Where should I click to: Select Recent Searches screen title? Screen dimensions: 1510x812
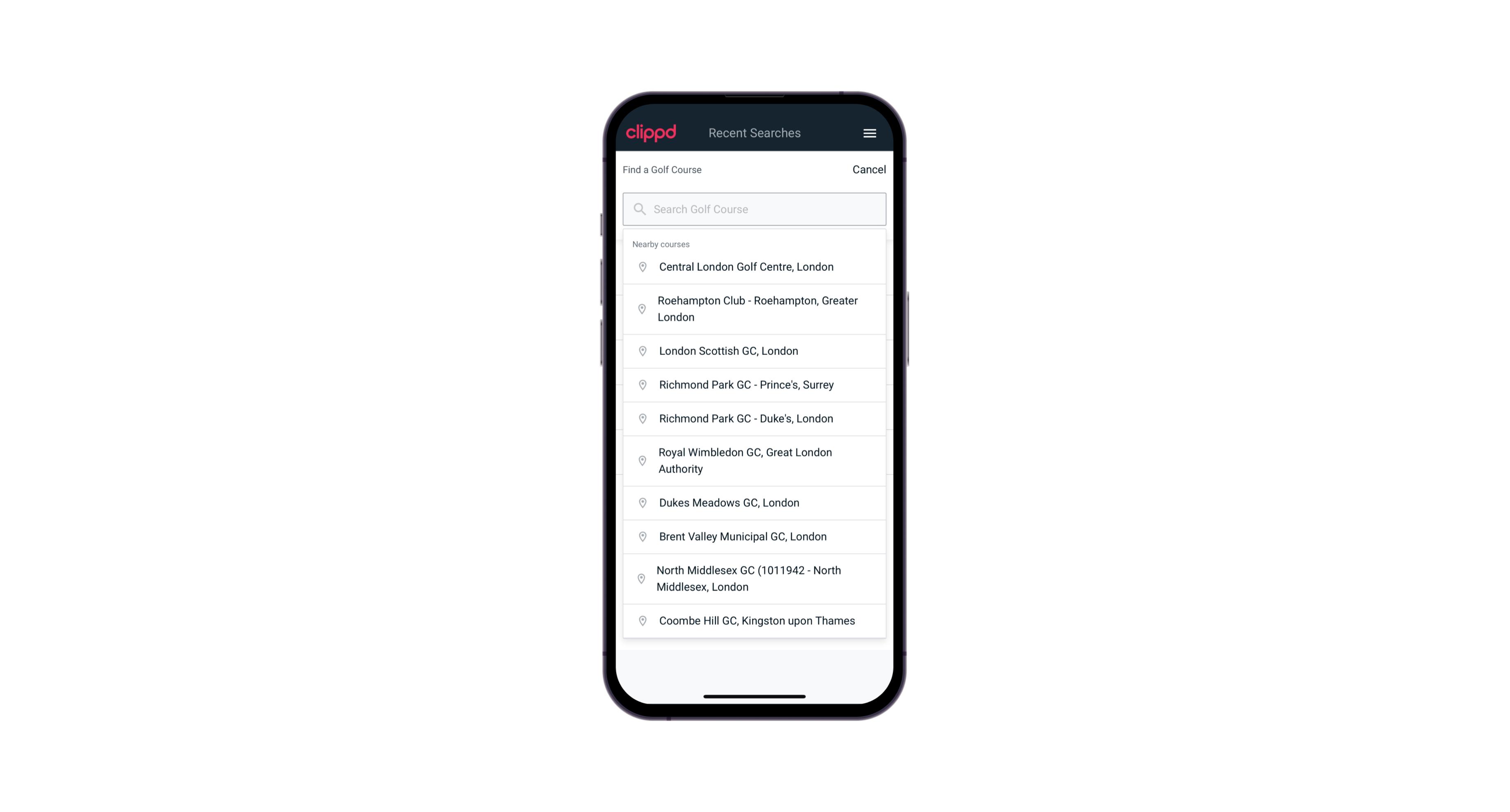click(x=754, y=133)
